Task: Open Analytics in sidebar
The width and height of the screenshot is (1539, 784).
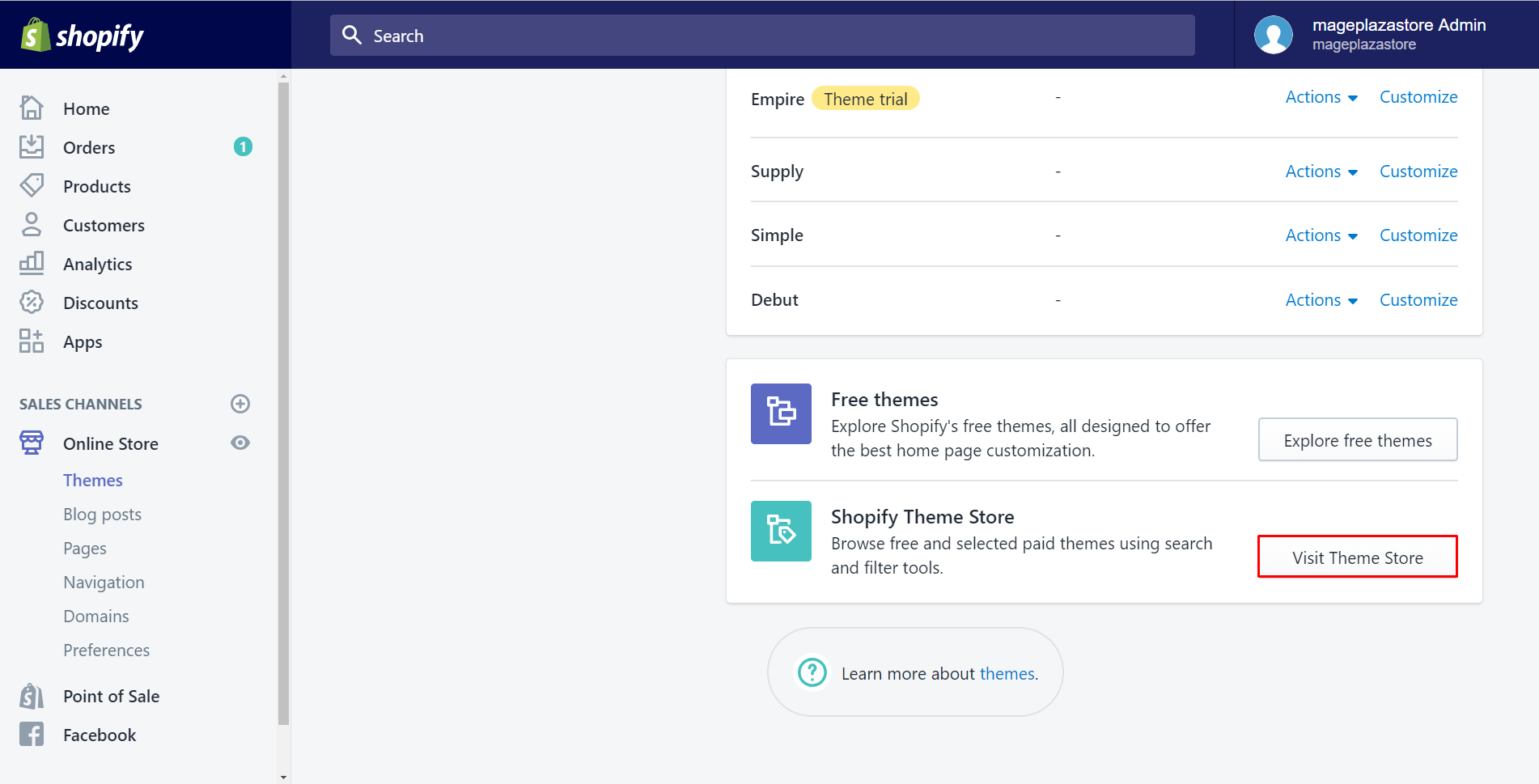Action: 98,265
